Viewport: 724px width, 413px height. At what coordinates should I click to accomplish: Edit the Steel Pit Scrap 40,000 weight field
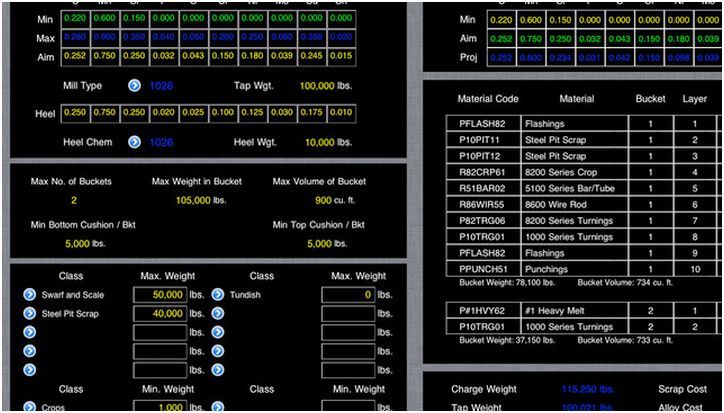160,313
